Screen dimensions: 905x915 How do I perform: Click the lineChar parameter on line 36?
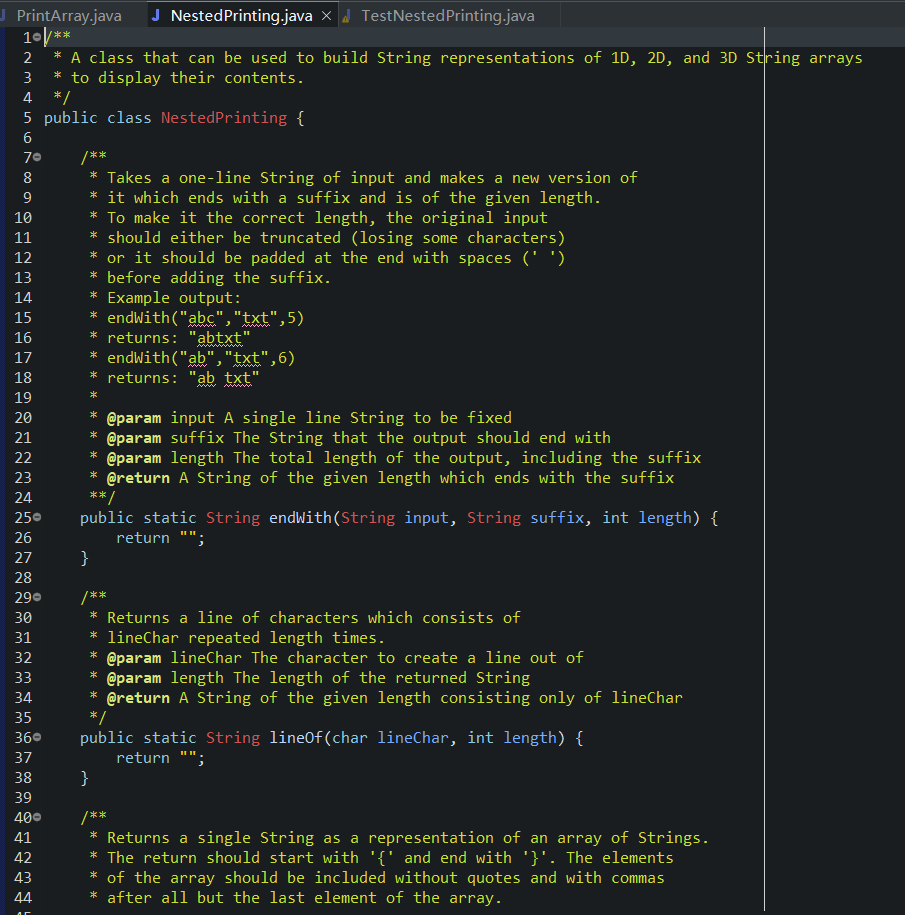tap(413, 737)
